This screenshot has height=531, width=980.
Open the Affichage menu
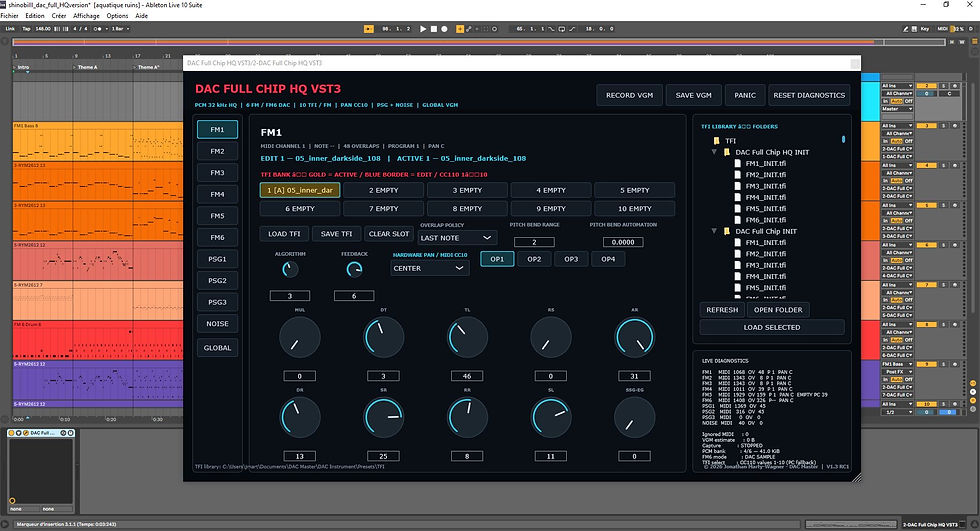[86, 16]
